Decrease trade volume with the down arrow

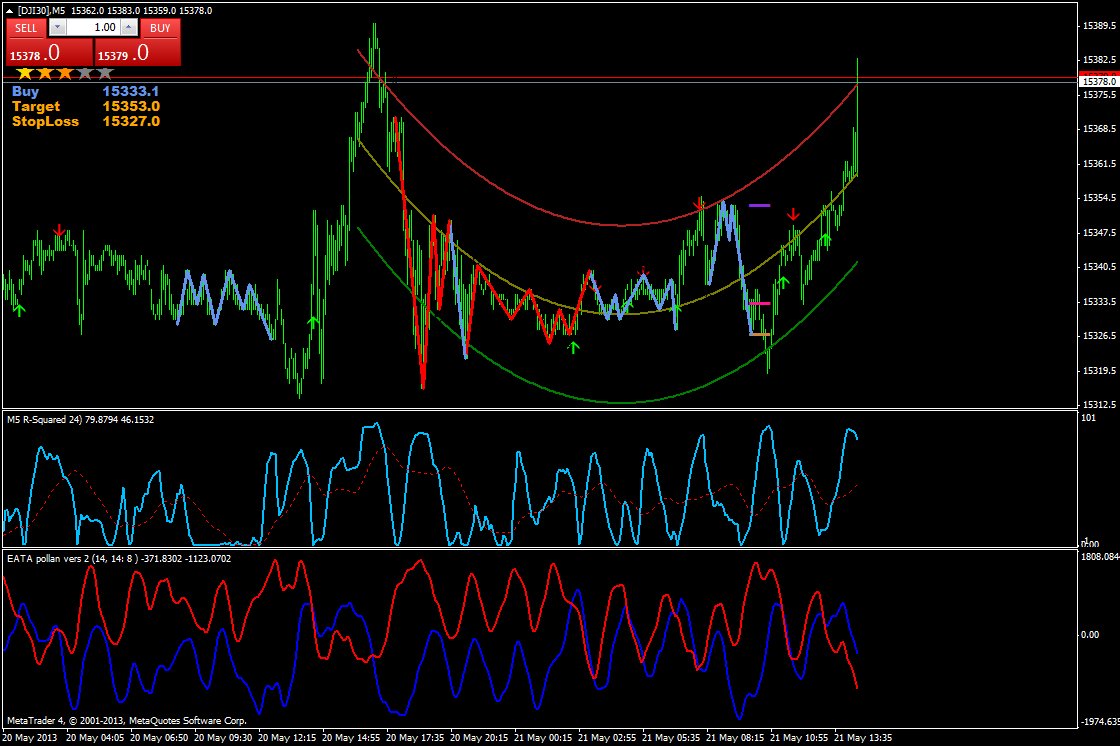click(58, 27)
